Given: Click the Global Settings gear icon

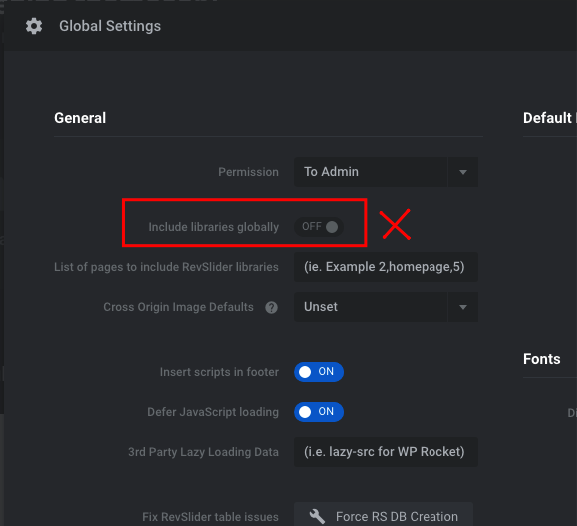Looking at the screenshot, I should click(34, 26).
